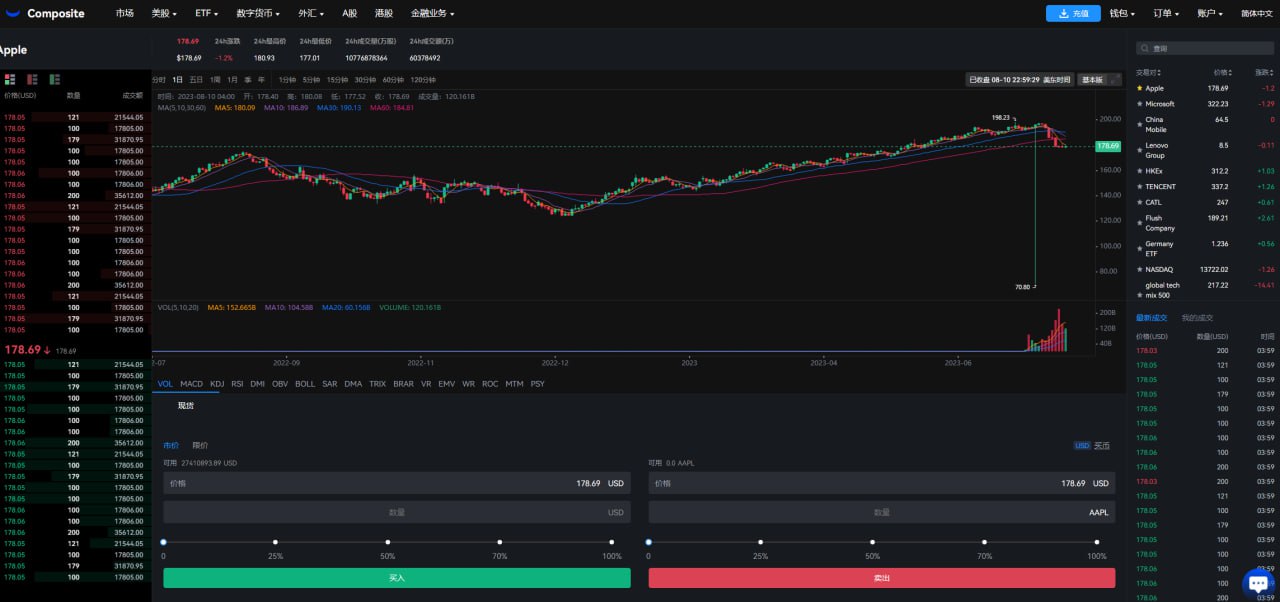Screen dimensions: 1280x602
Task: Unfavorite Apple using its yellow star
Action: (x=1140, y=88)
